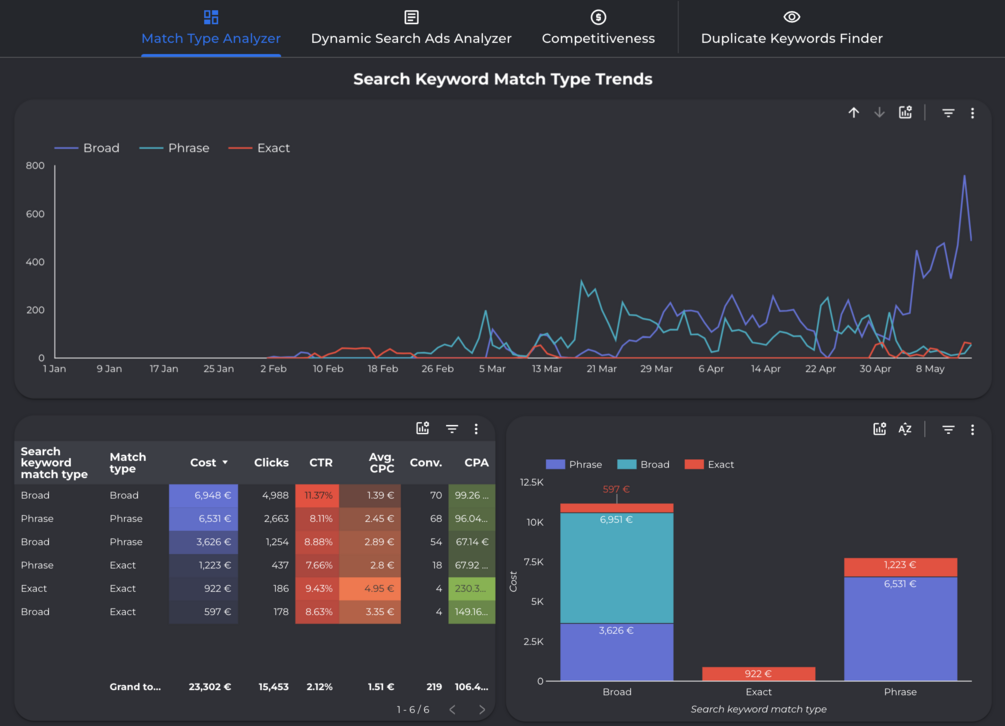Go to next table page arrow

coord(482,709)
